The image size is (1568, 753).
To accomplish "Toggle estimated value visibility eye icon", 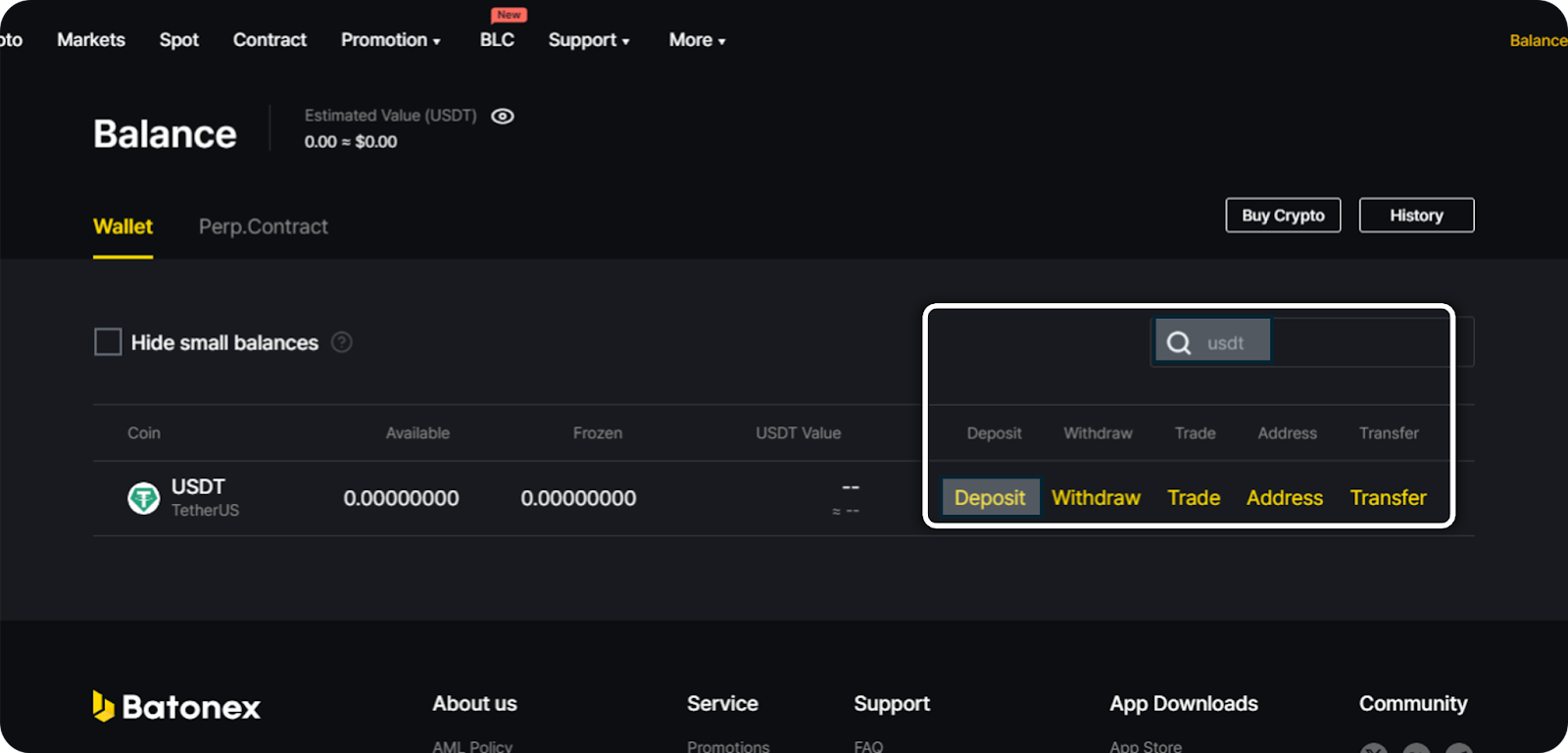I will coord(503,116).
